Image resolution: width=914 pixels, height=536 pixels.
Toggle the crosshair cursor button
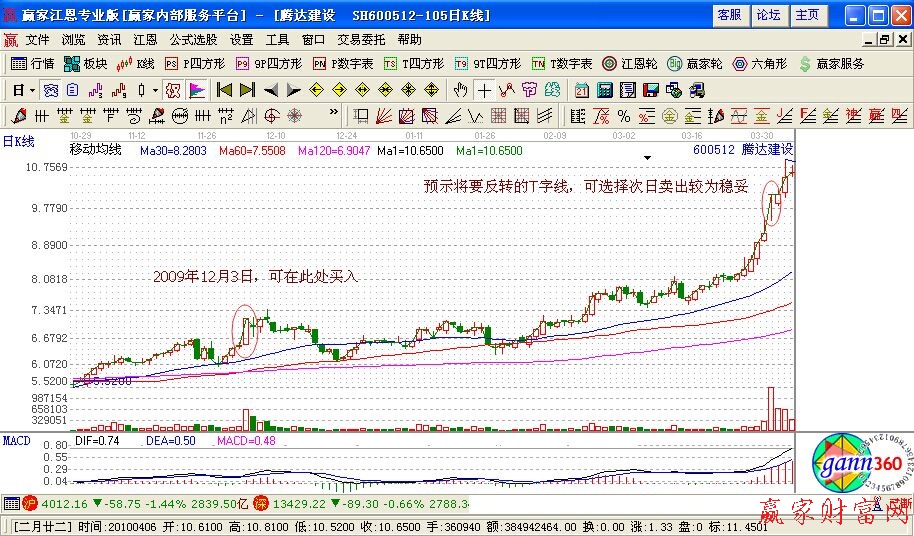(x=484, y=89)
